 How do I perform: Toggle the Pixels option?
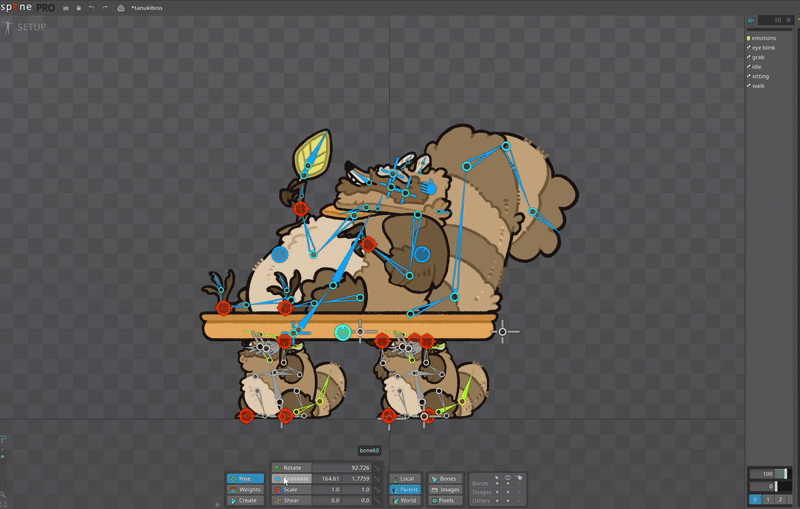445,500
